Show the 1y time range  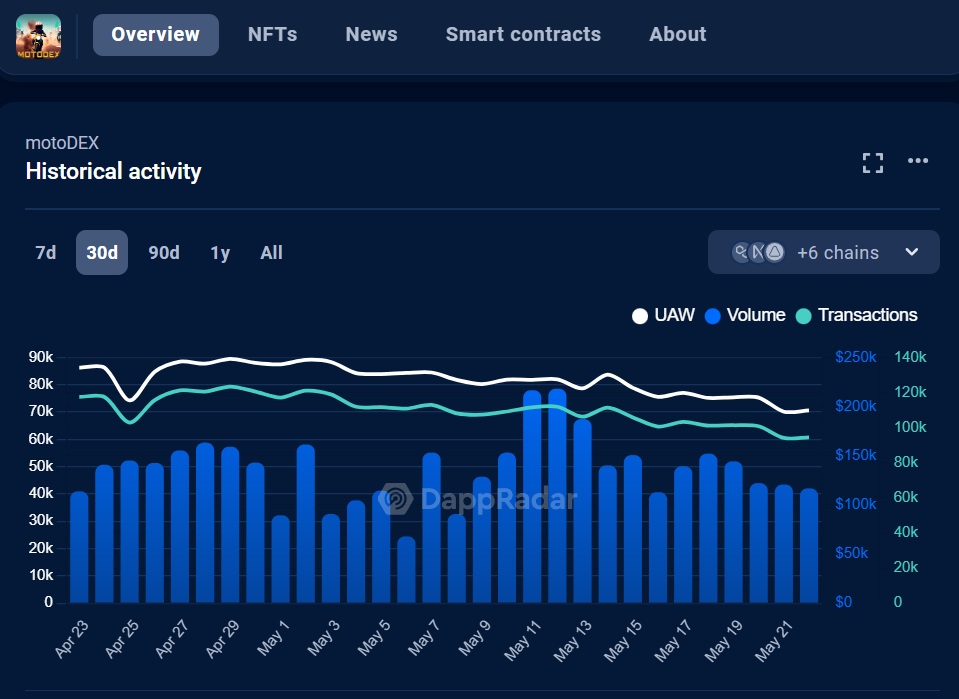(x=220, y=253)
